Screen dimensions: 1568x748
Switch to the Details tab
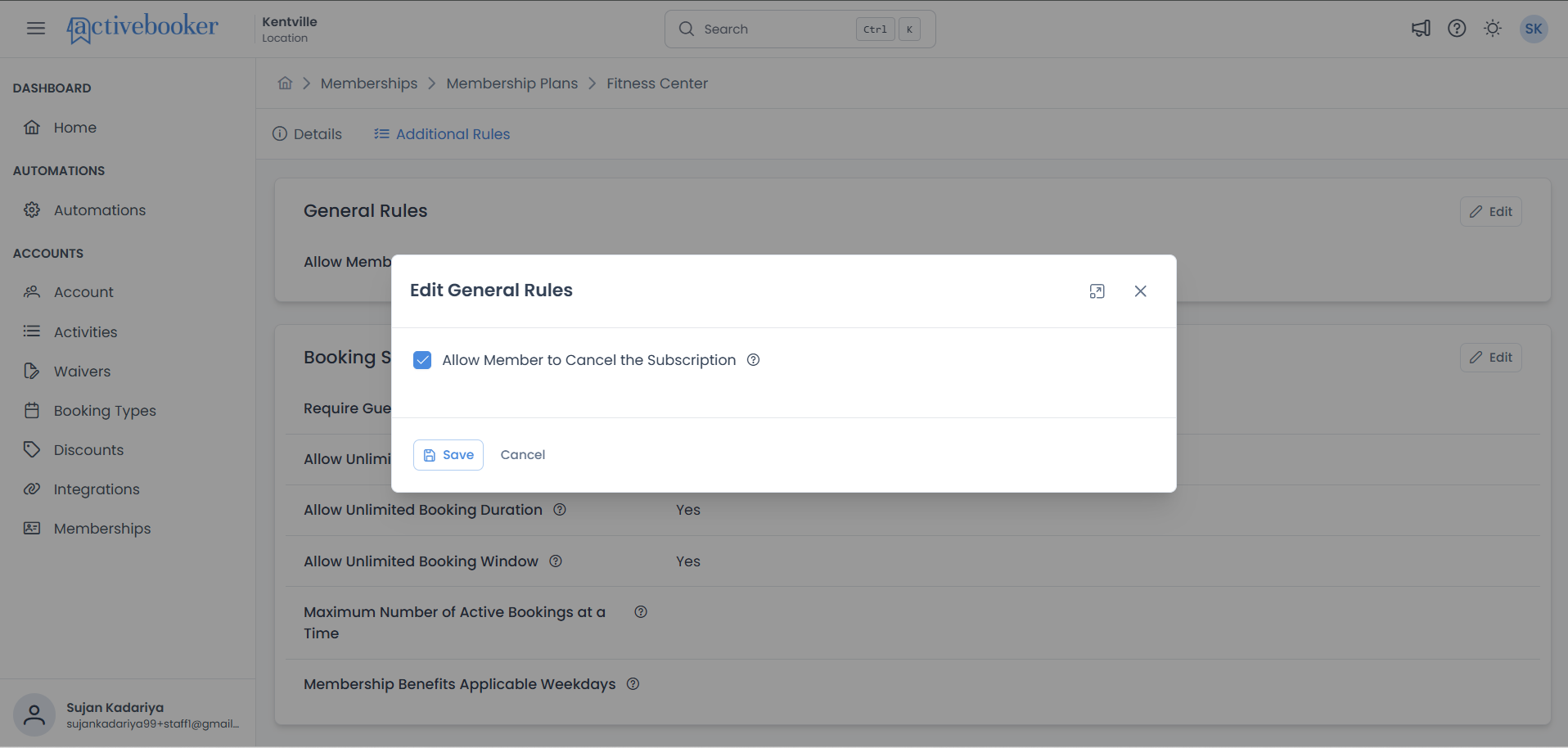(307, 134)
